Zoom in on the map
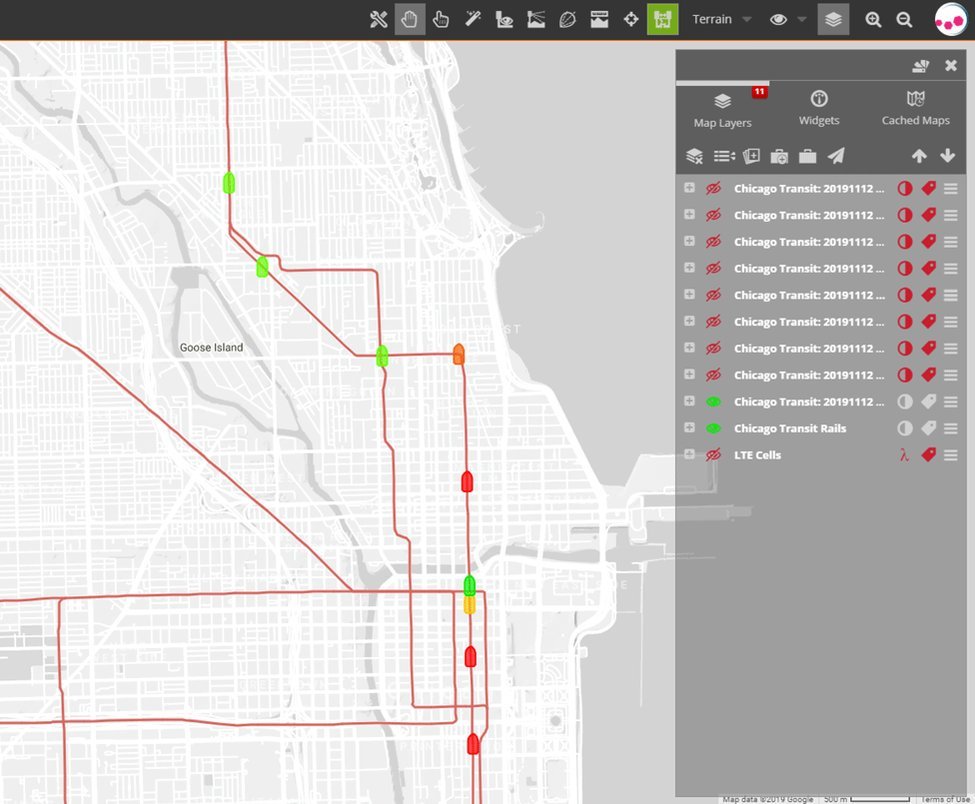This screenshot has width=975, height=804. pyautogui.click(x=873, y=19)
